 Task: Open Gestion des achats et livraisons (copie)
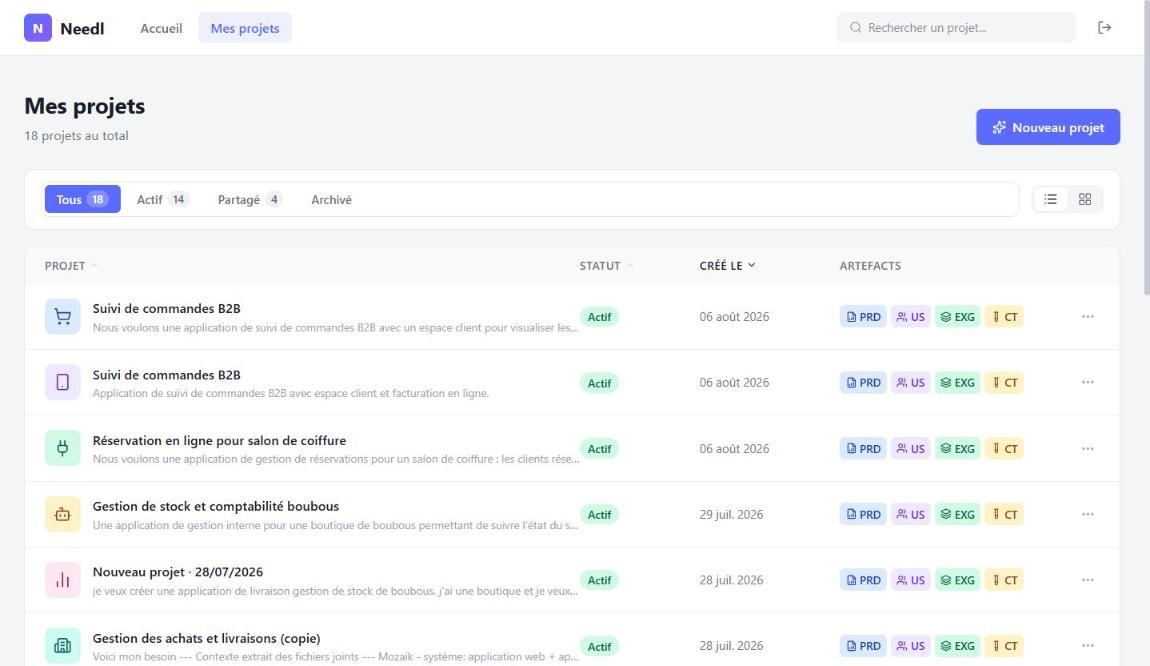(x=206, y=638)
